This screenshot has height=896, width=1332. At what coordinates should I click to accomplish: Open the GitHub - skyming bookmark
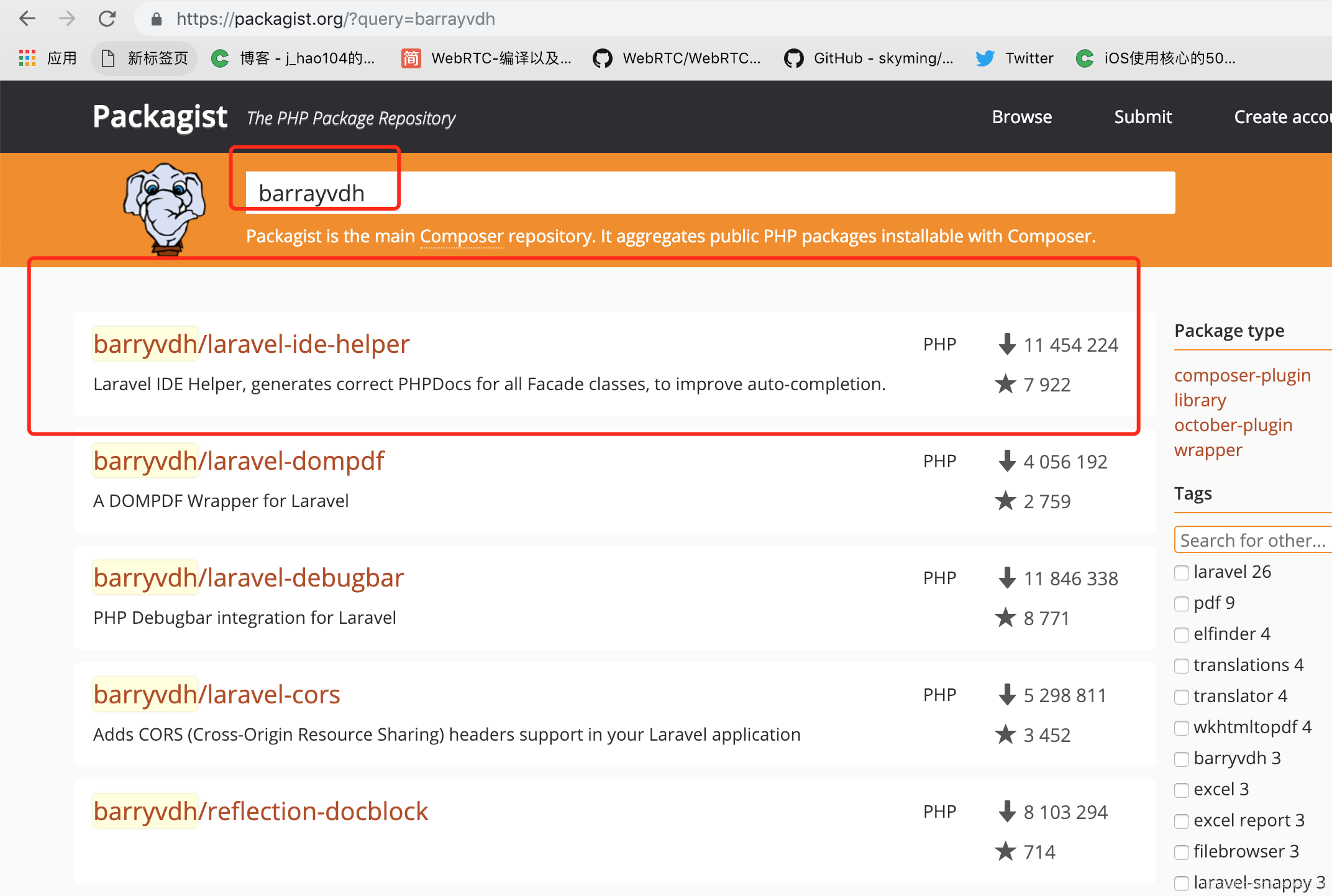point(869,58)
